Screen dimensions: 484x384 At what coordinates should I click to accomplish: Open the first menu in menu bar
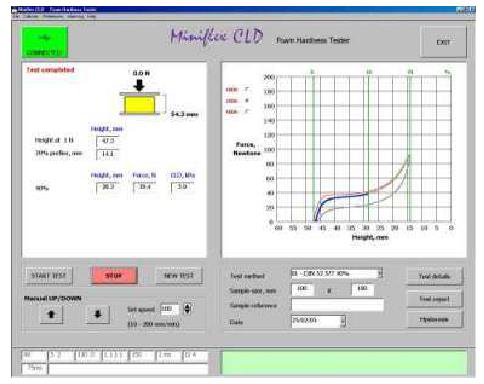(x=16, y=16)
